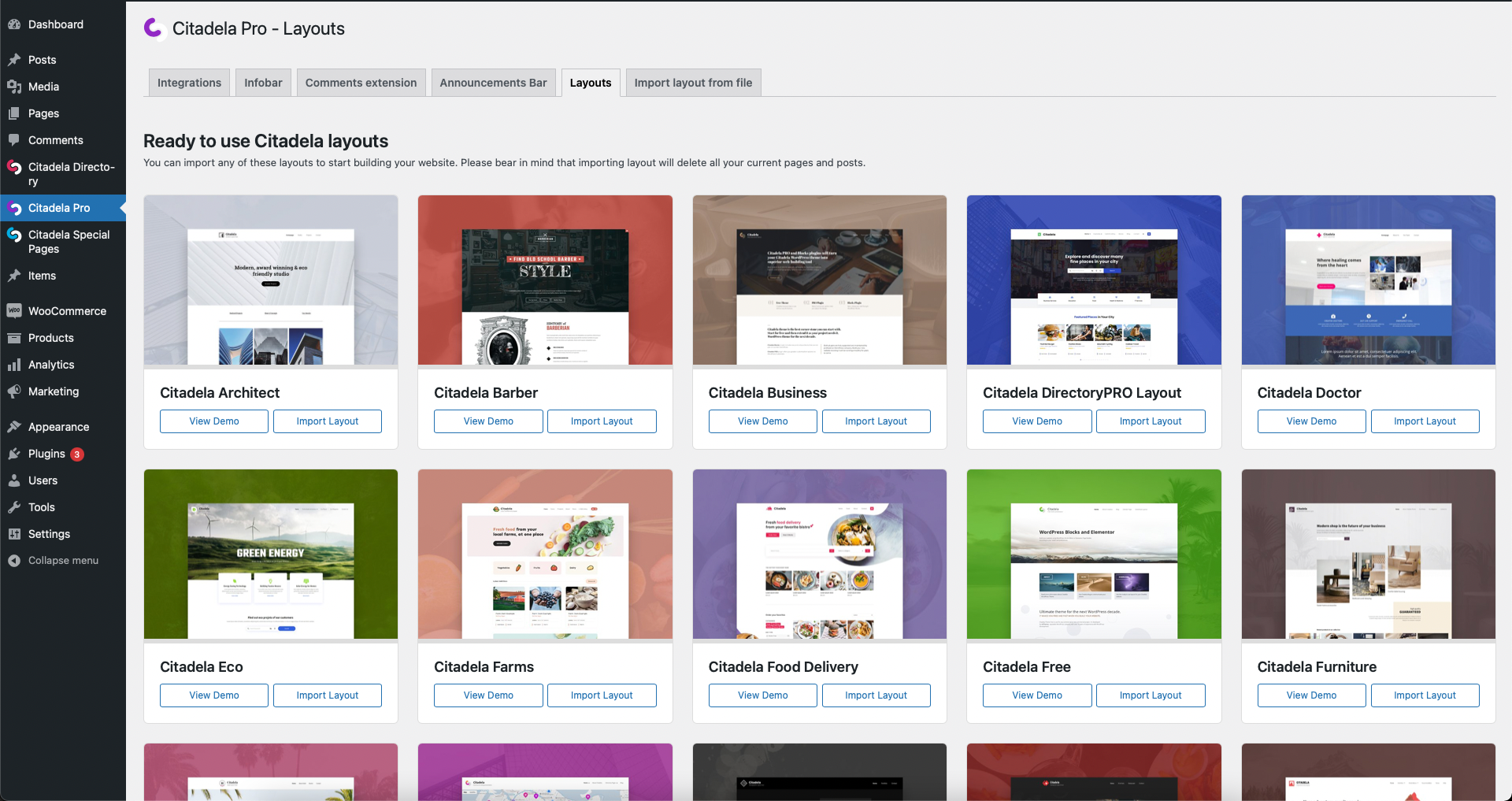Click the Dashboard gauge icon in sidebar

coord(14,24)
